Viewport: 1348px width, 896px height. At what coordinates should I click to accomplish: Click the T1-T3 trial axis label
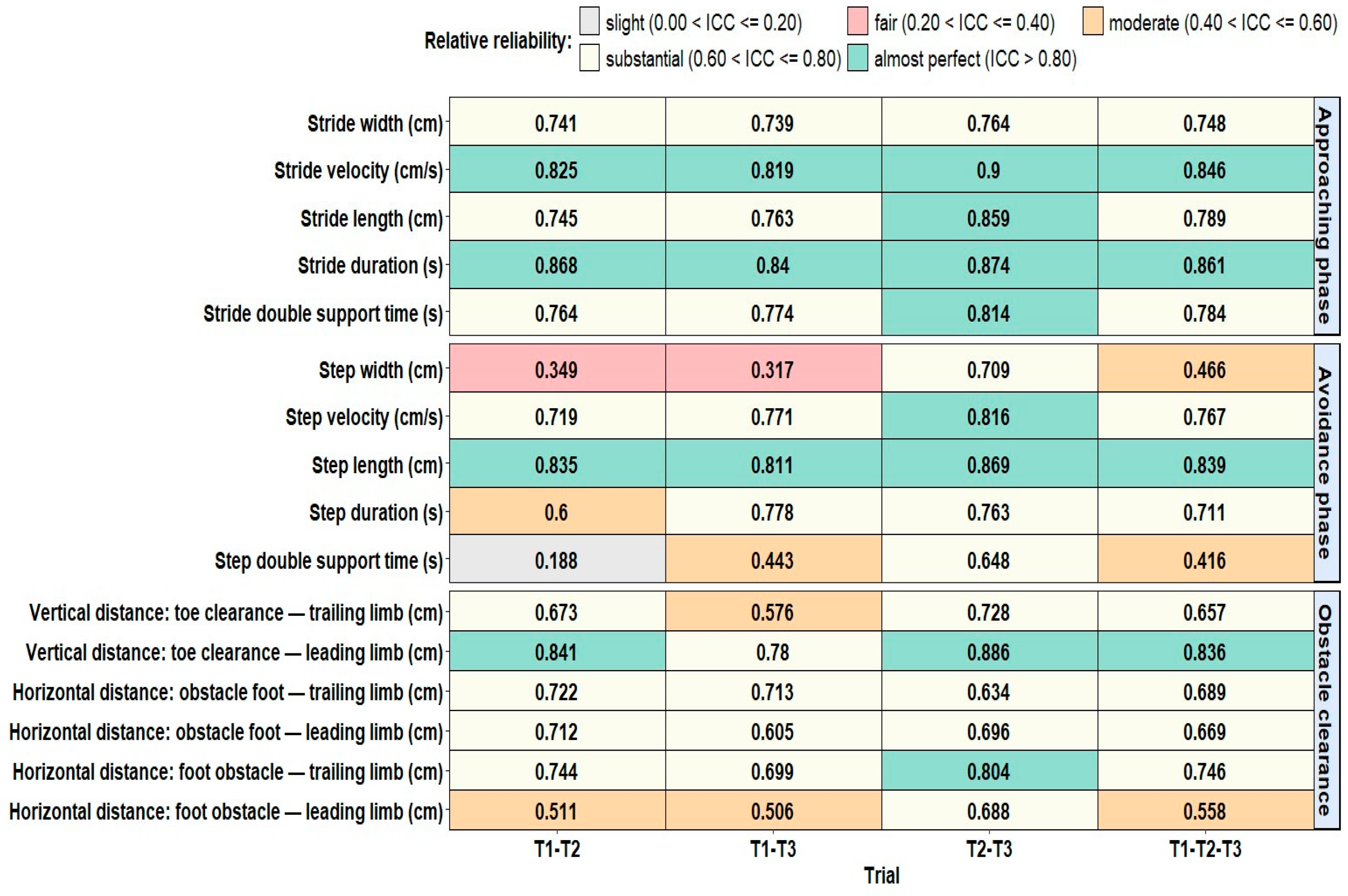[773, 849]
